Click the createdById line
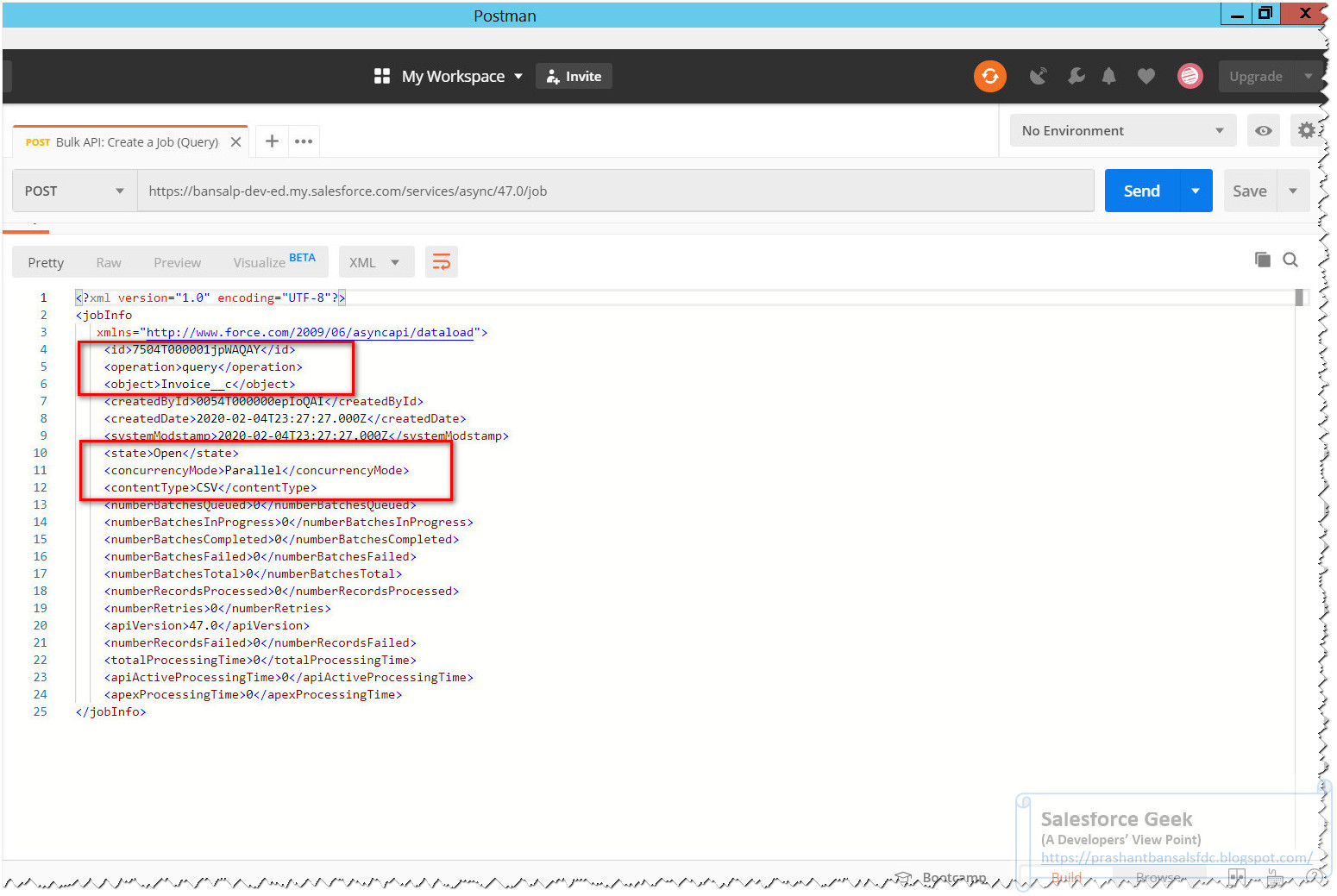This screenshot has width=1337, height=896. tap(263, 401)
